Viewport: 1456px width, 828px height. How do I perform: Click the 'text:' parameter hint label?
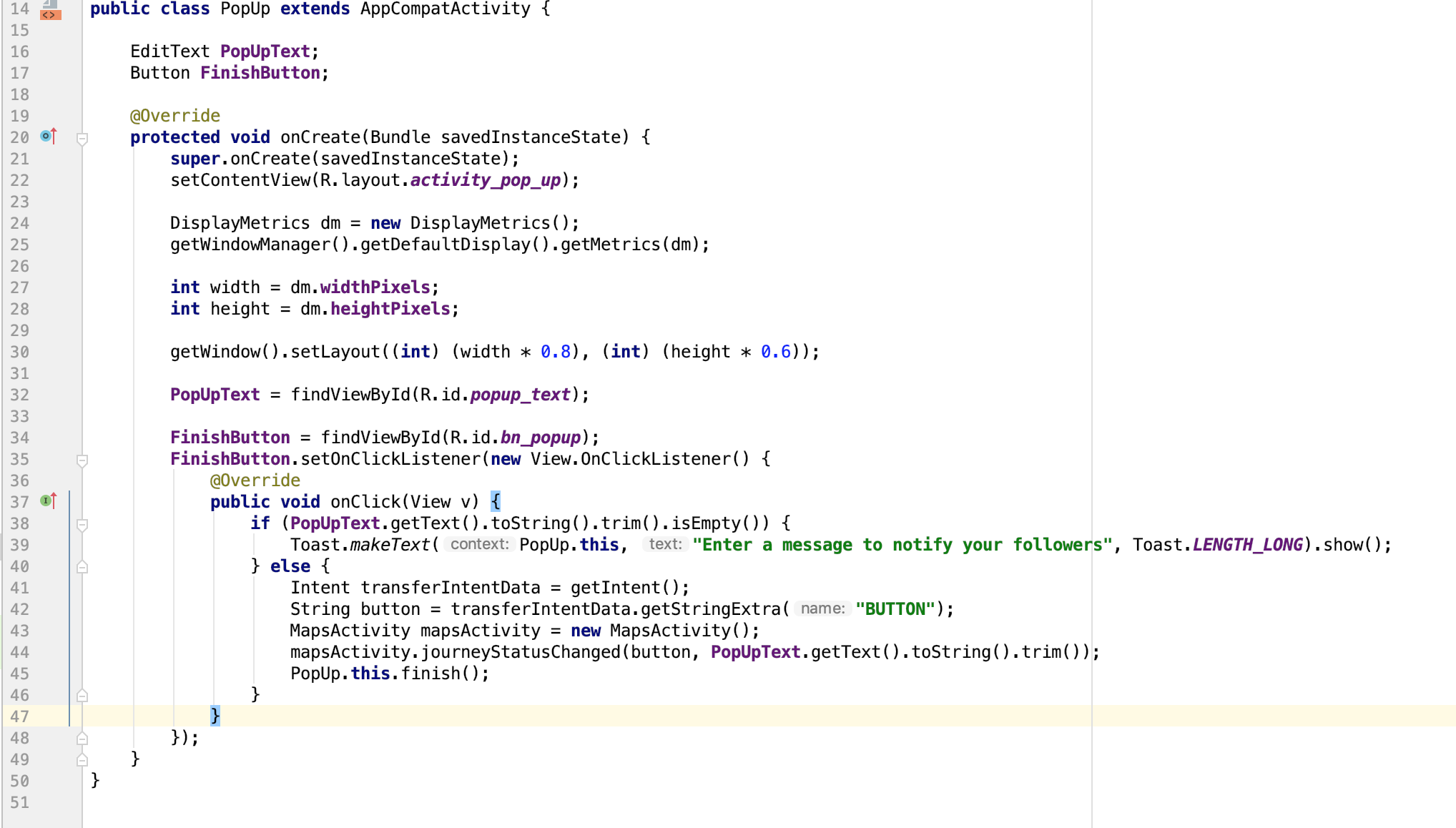pos(665,544)
